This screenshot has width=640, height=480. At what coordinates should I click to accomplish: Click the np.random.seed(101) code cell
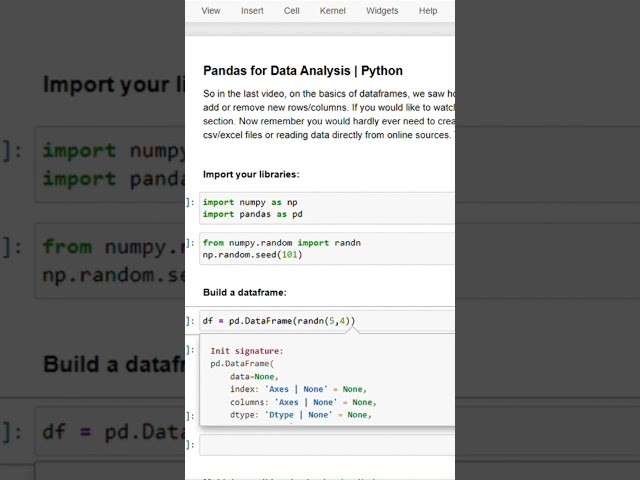(327, 249)
